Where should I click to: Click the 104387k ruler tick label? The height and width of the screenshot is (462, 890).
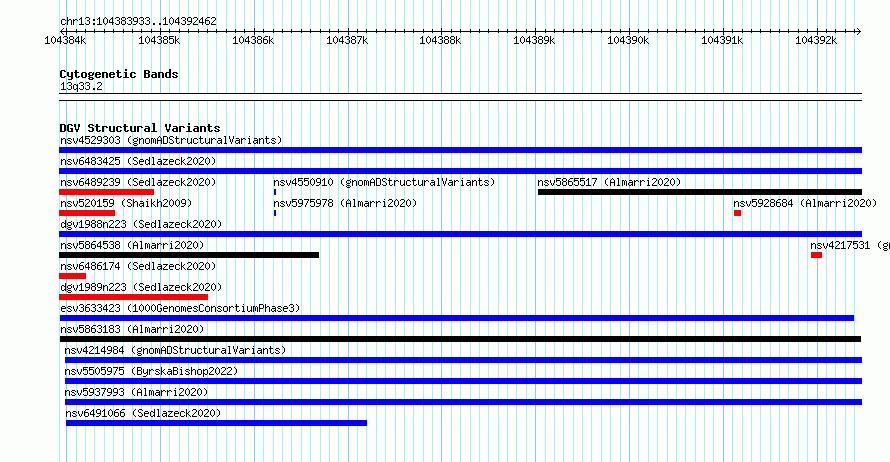[x=347, y=40]
